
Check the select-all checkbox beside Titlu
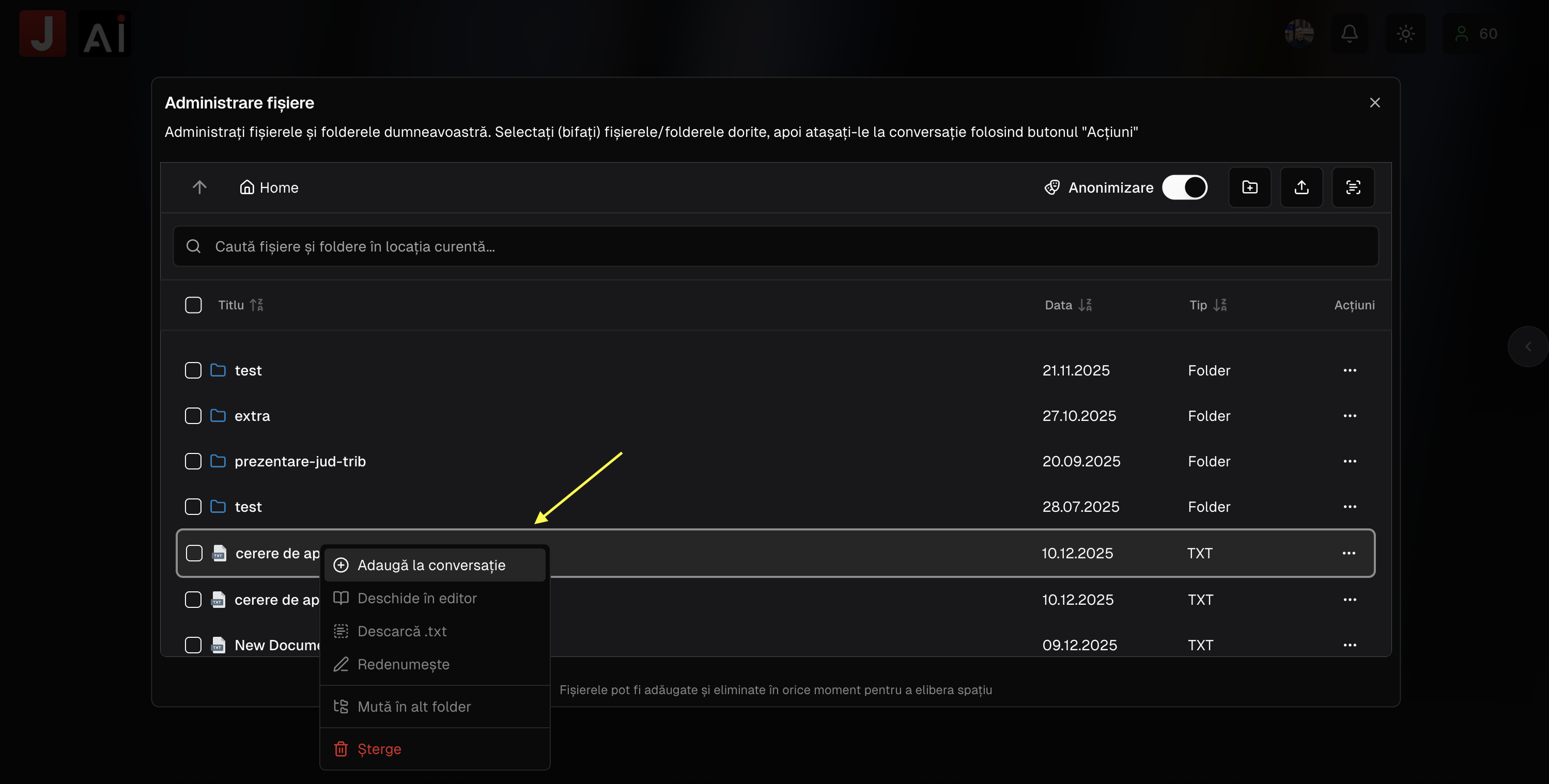(x=193, y=305)
